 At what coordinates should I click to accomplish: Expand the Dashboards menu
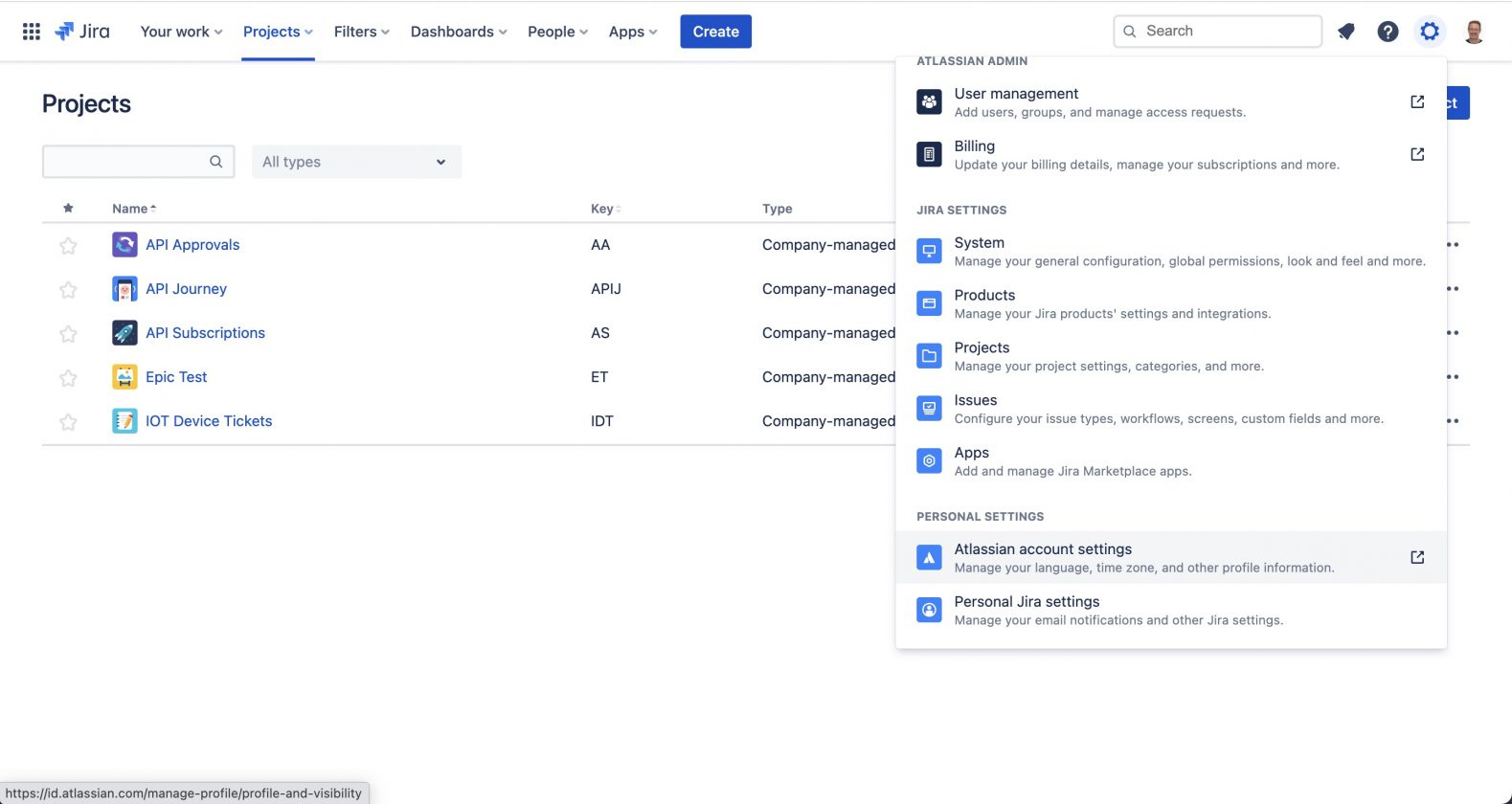click(x=459, y=32)
